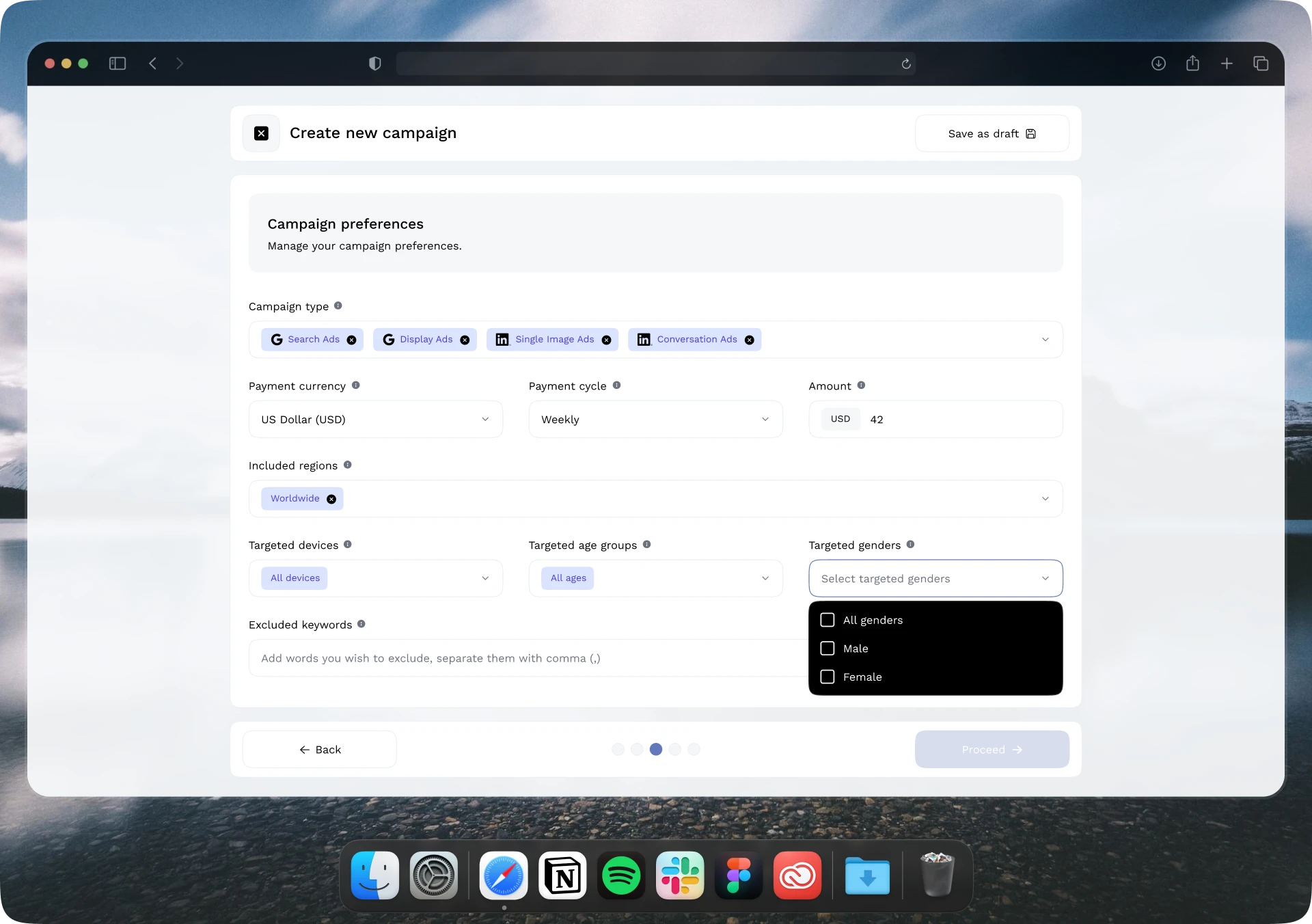Open the Payment cycle dropdown
The height and width of the screenshot is (924, 1312).
click(655, 419)
